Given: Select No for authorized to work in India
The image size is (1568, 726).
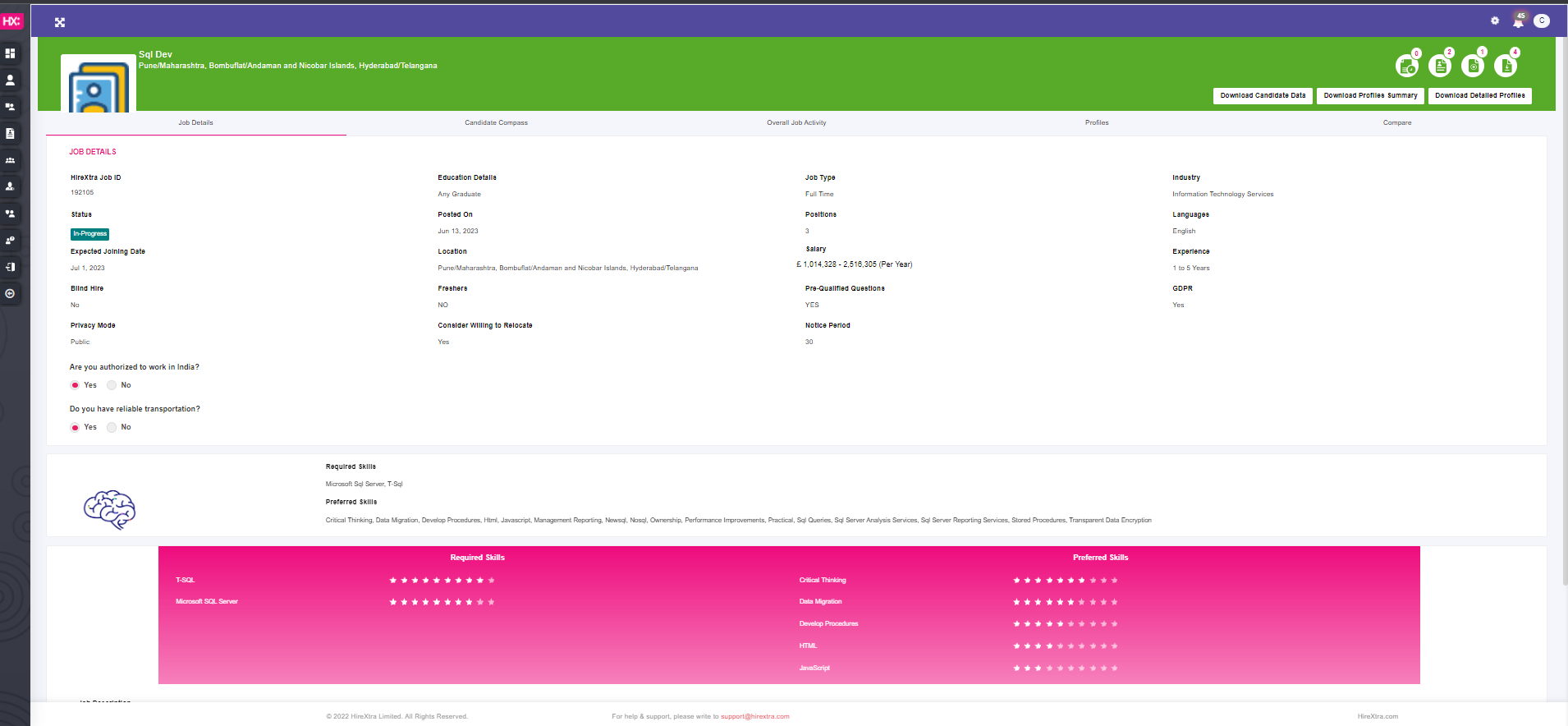Looking at the screenshot, I should (112, 385).
